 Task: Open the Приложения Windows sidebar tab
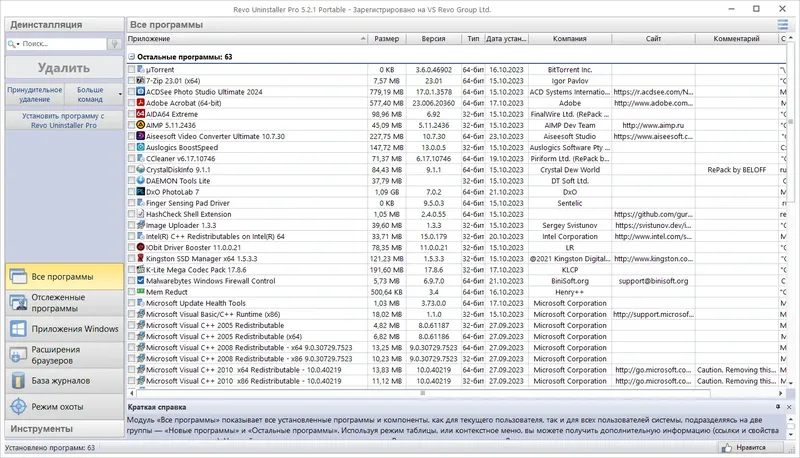point(64,329)
